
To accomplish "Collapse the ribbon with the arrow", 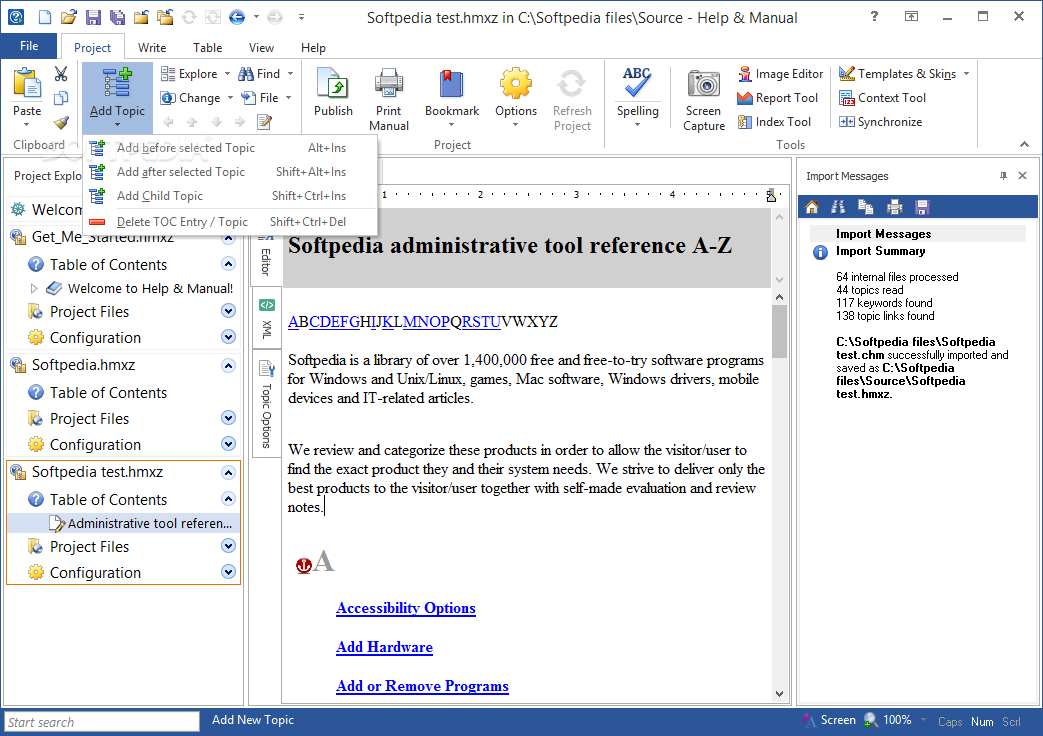I will pos(1024,144).
